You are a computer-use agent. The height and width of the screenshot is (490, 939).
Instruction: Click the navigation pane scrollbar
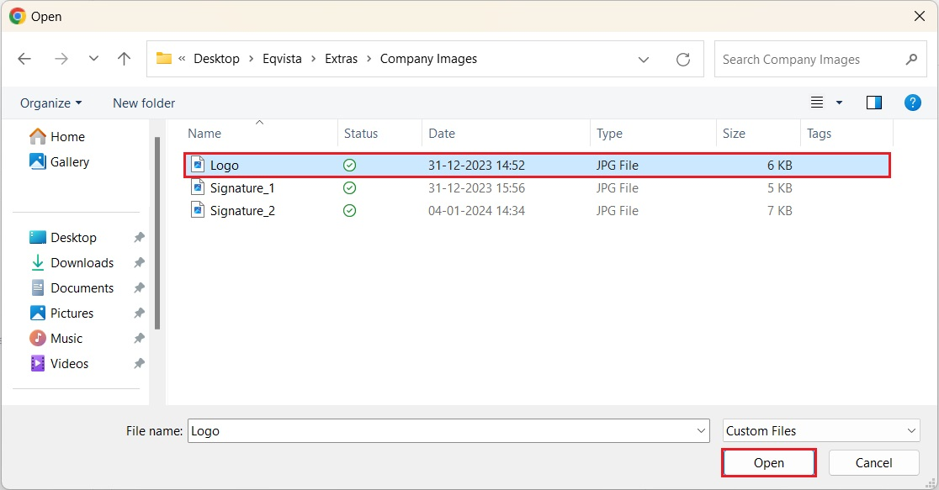[157, 234]
